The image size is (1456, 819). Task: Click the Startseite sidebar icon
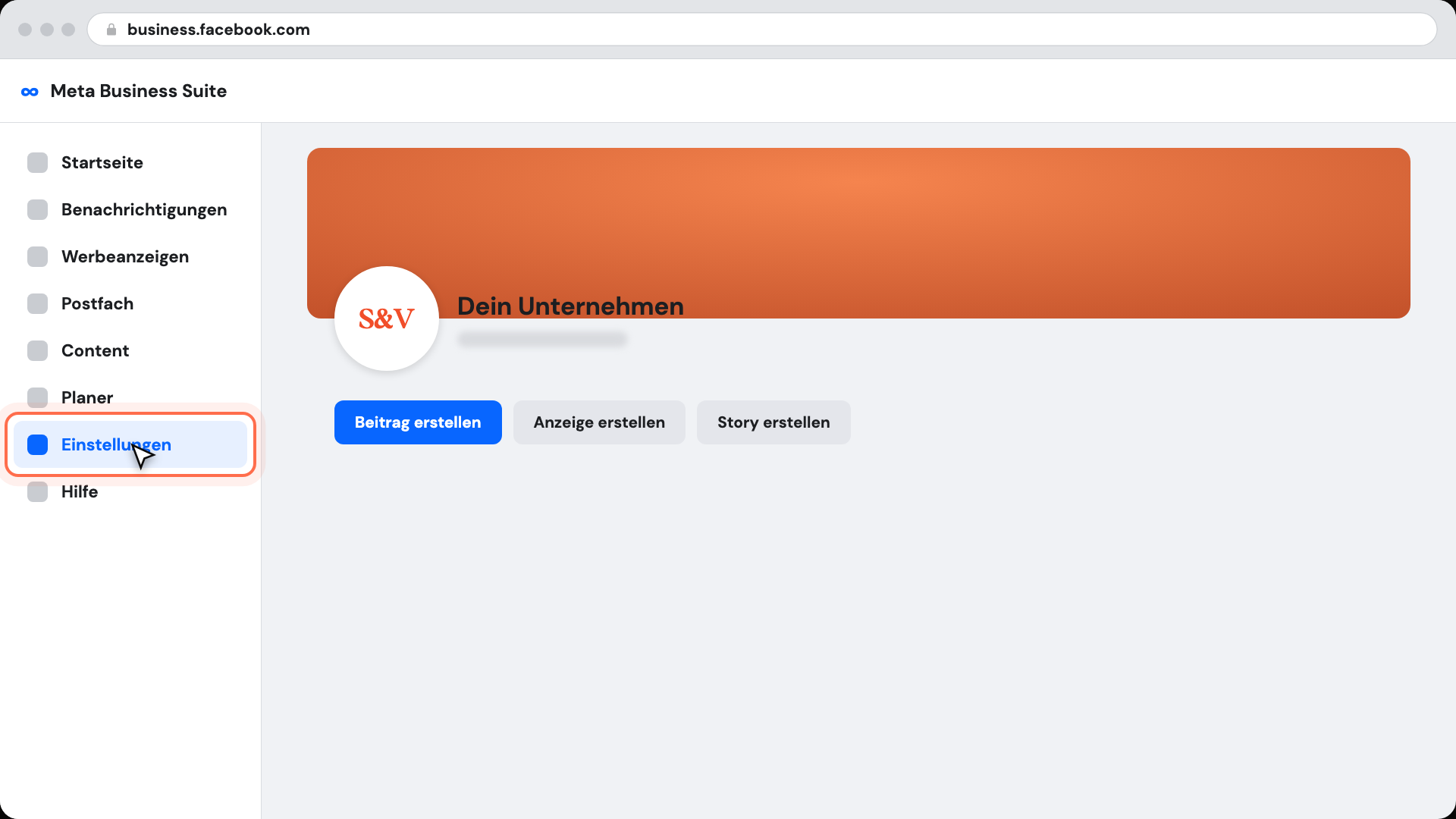coord(37,162)
